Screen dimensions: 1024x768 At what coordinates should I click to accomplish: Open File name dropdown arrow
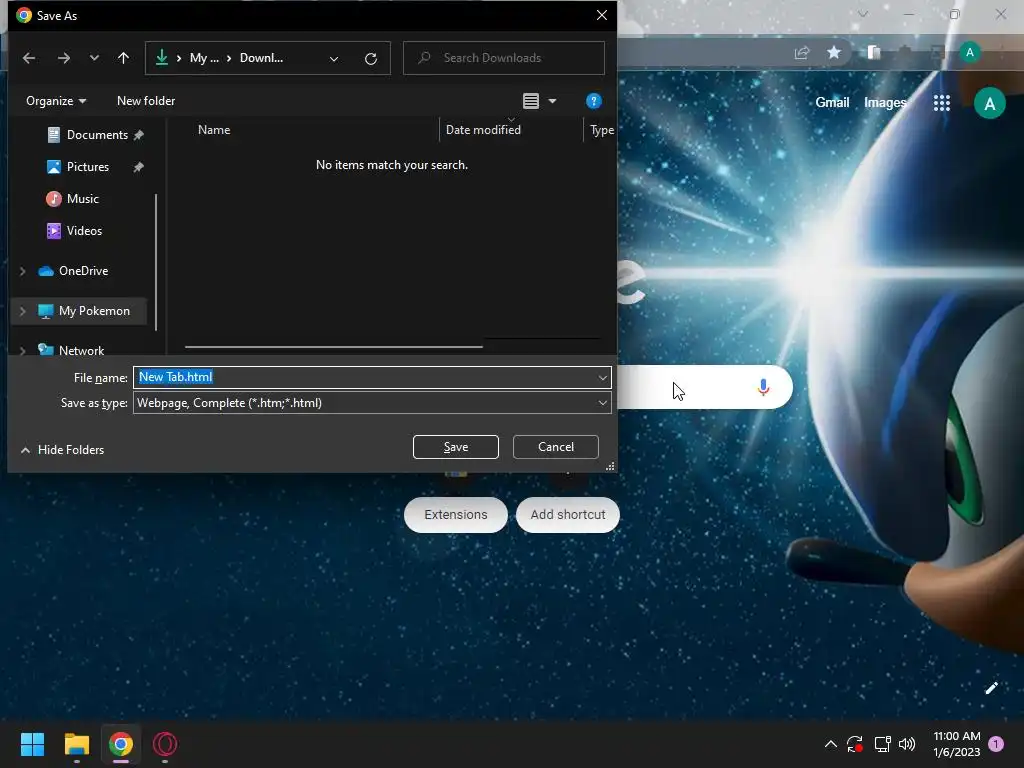pos(602,377)
